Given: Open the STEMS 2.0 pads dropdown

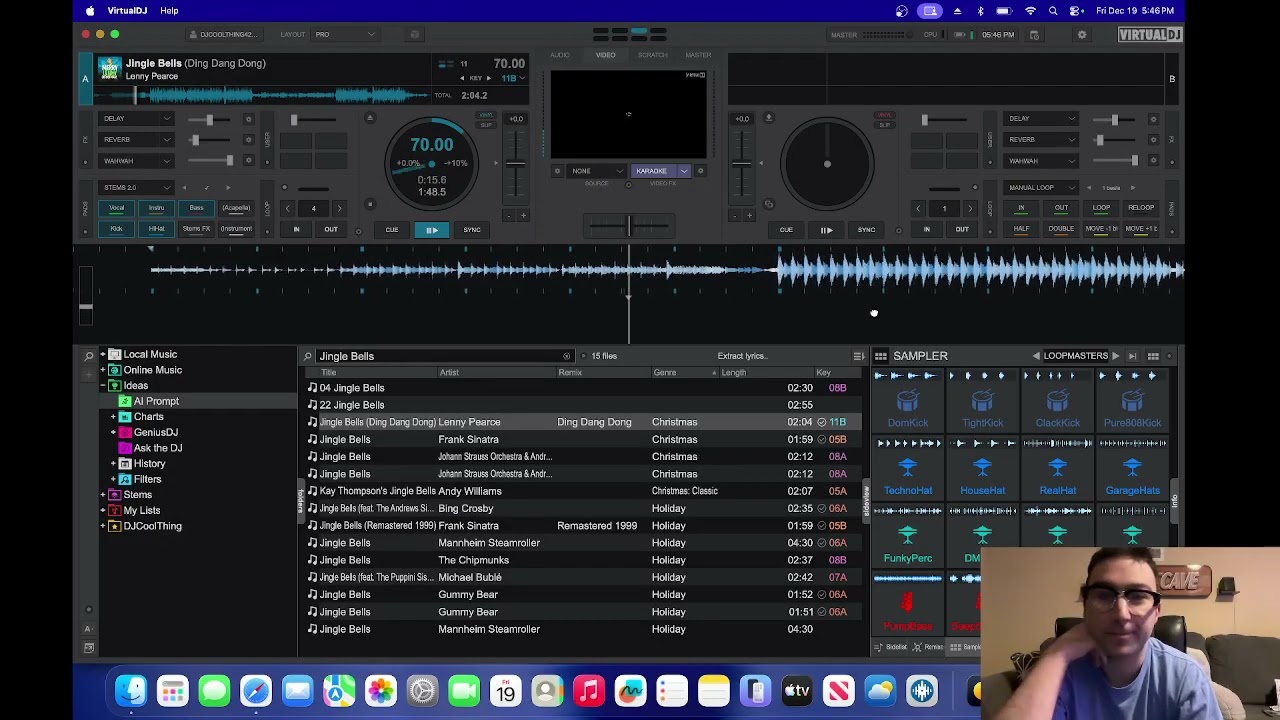Looking at the screenshot, I should [137, 187].
